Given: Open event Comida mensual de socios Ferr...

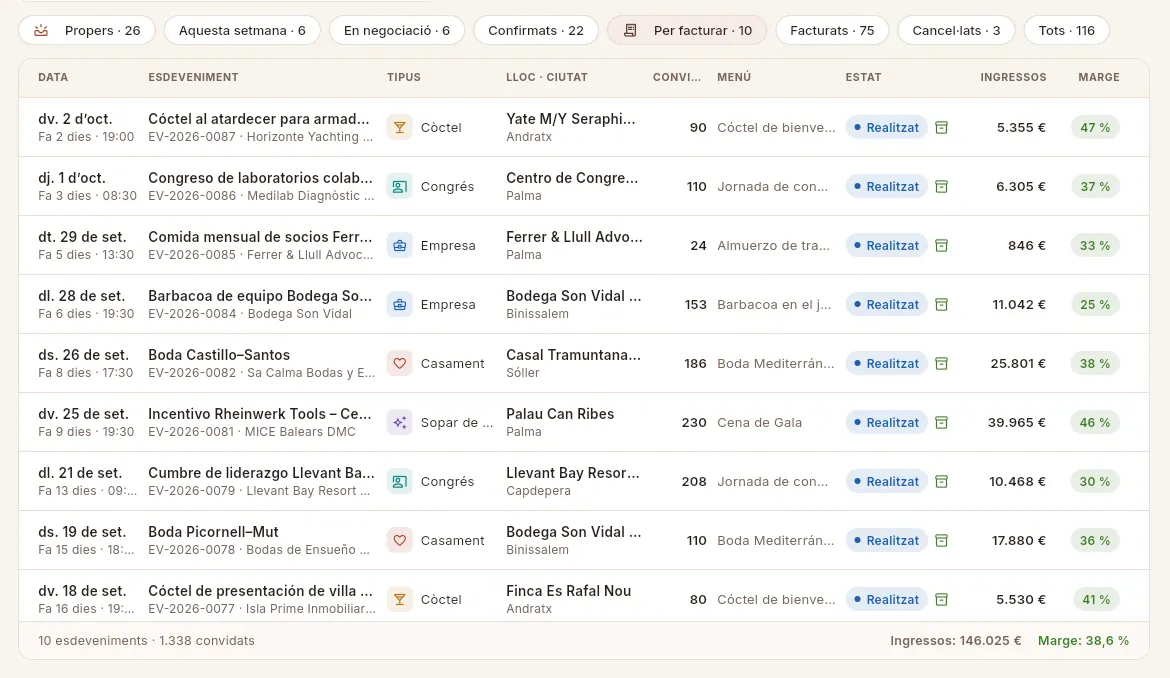Looking at the screenshot, I should tap(260, 236).
